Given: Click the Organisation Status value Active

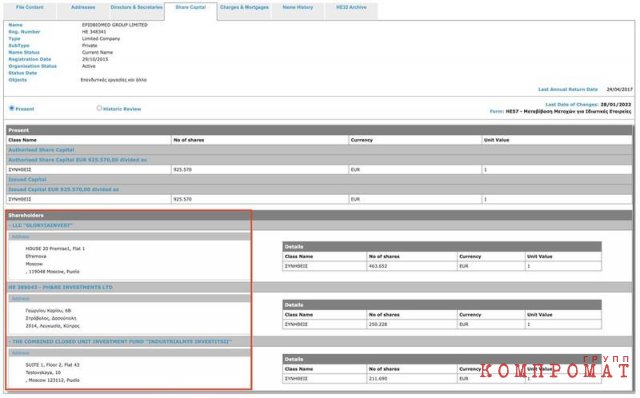Looking at the screenshot, I should (89, 66).
